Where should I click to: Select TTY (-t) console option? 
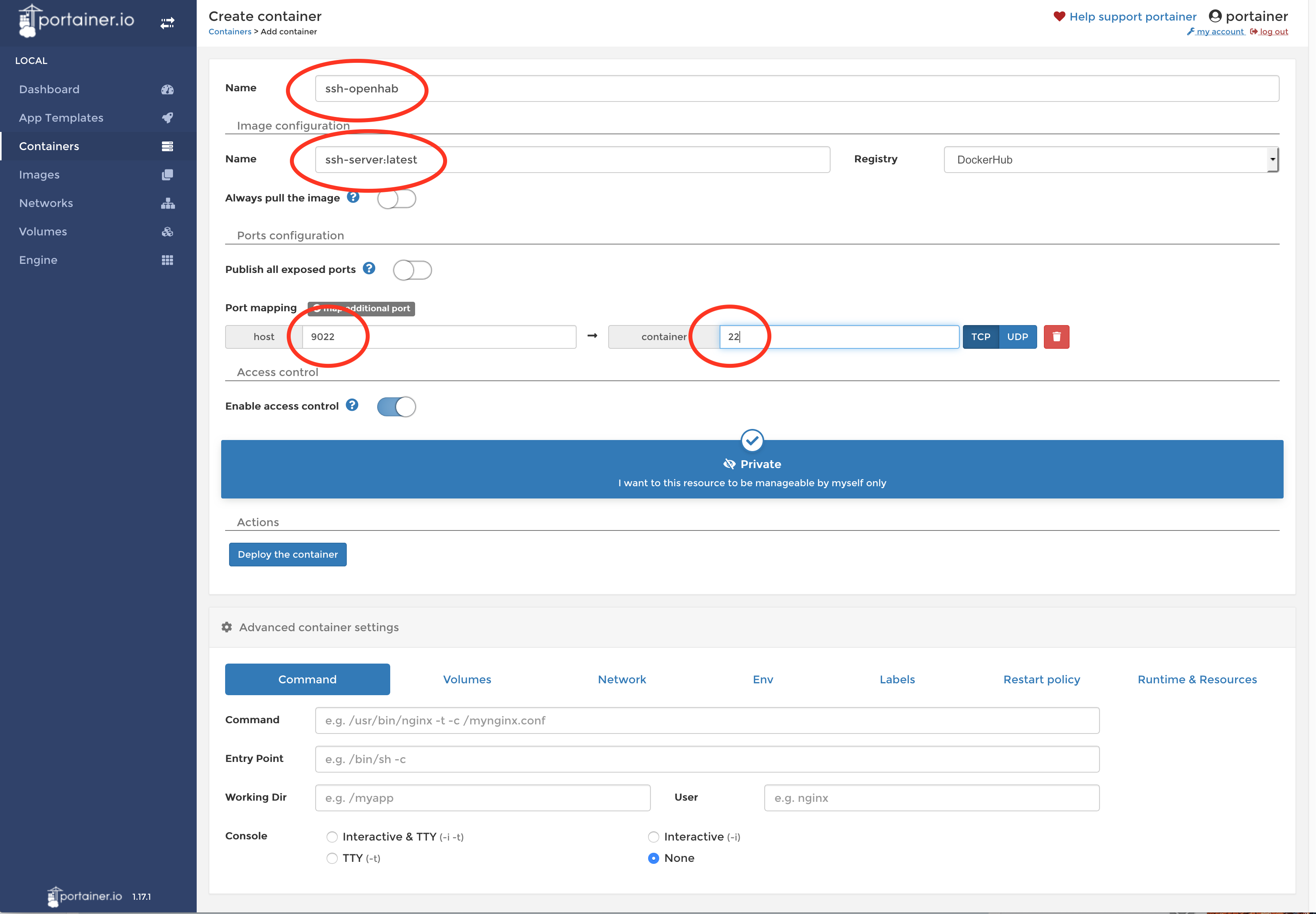(332, 858)
